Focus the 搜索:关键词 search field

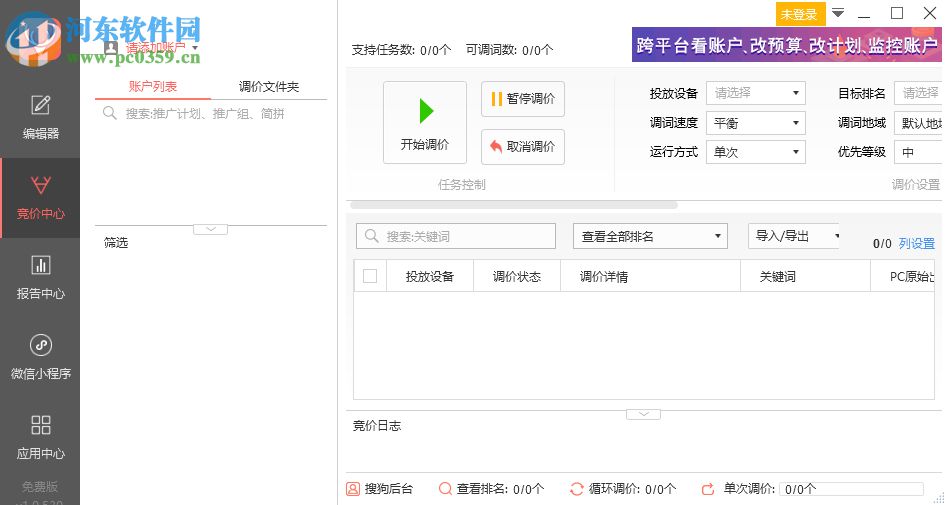[456, 237]
